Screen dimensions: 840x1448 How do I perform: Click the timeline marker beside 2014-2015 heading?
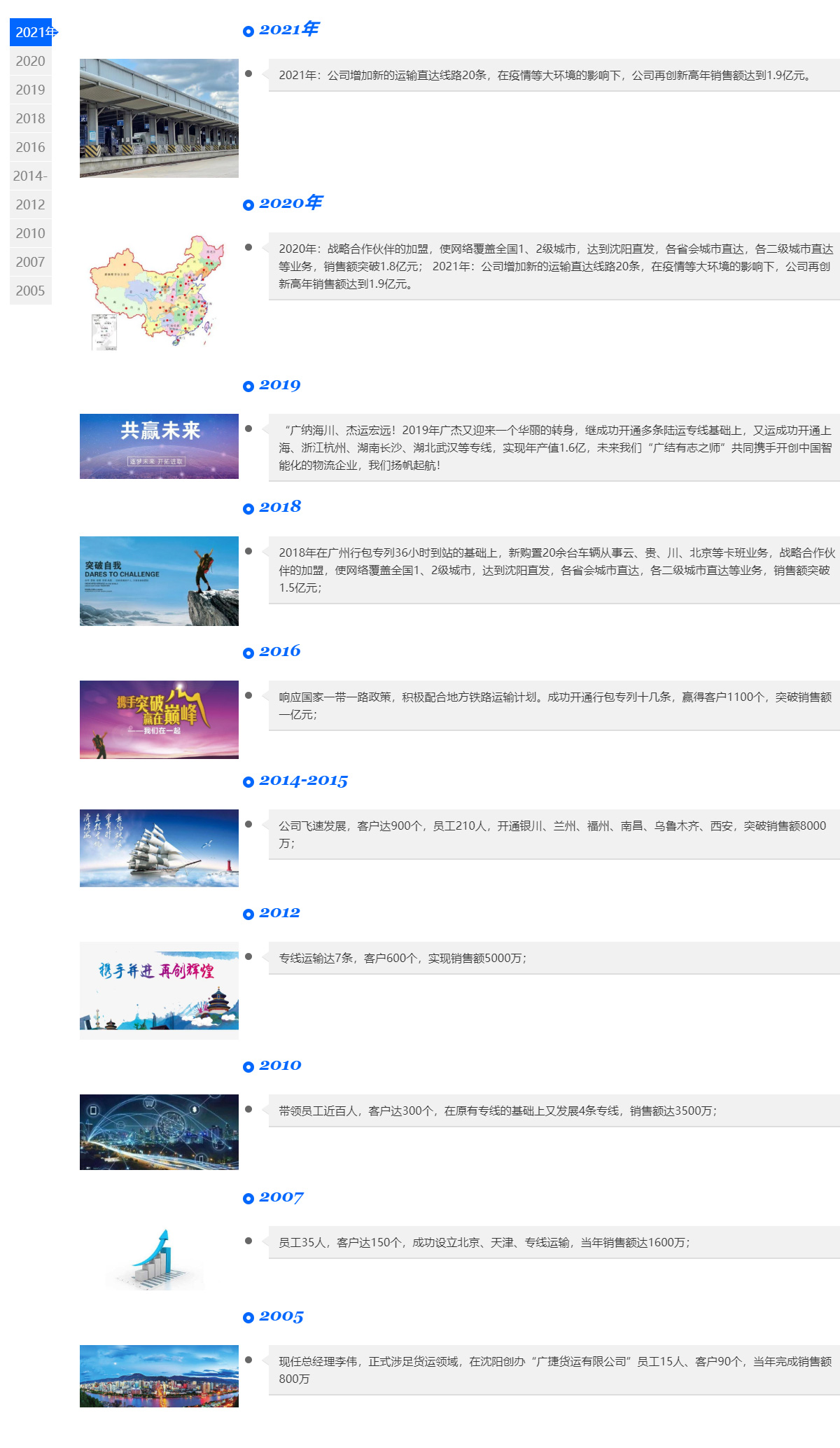(248, 782)
